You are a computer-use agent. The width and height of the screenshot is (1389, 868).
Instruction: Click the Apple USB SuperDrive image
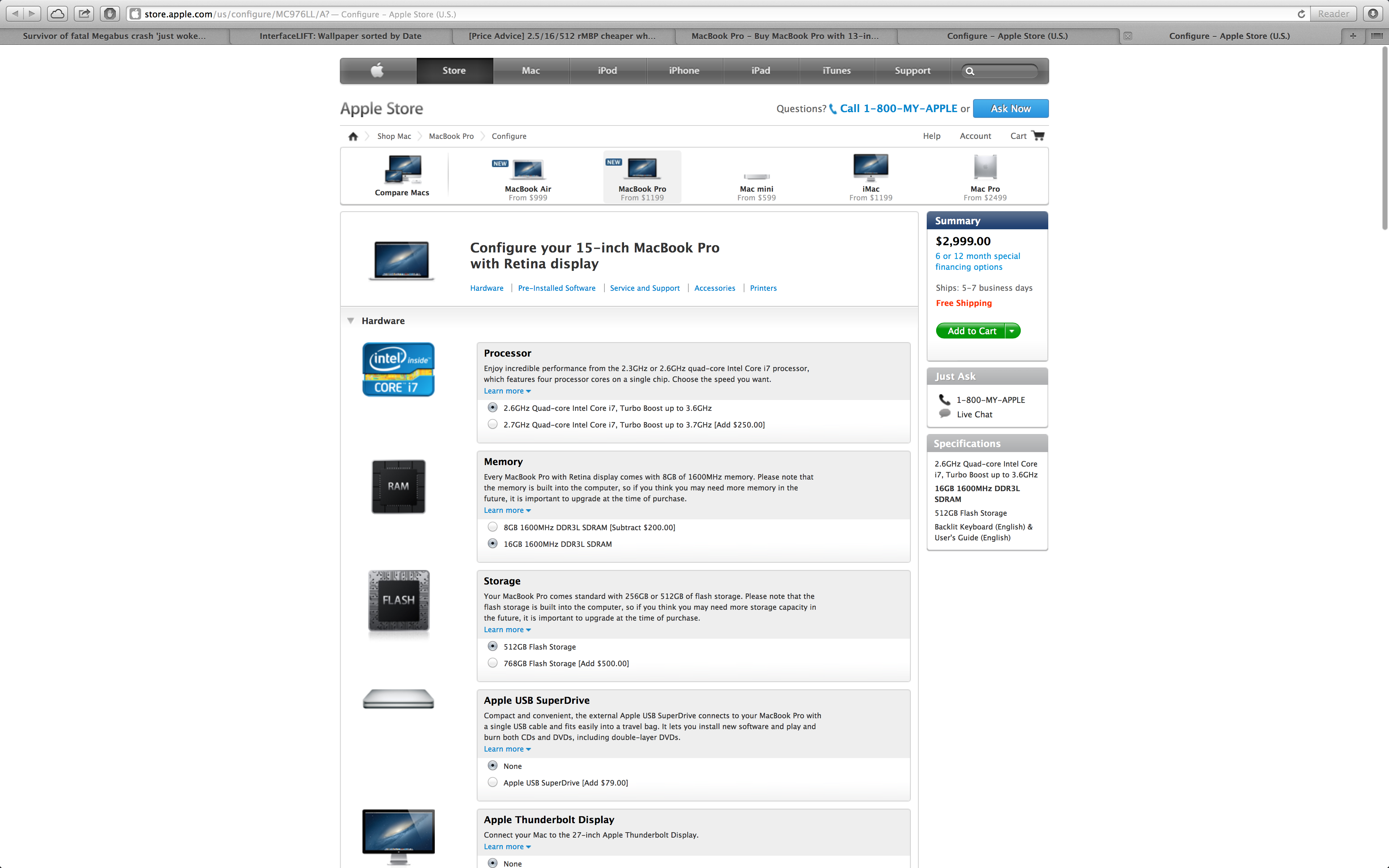398,699
